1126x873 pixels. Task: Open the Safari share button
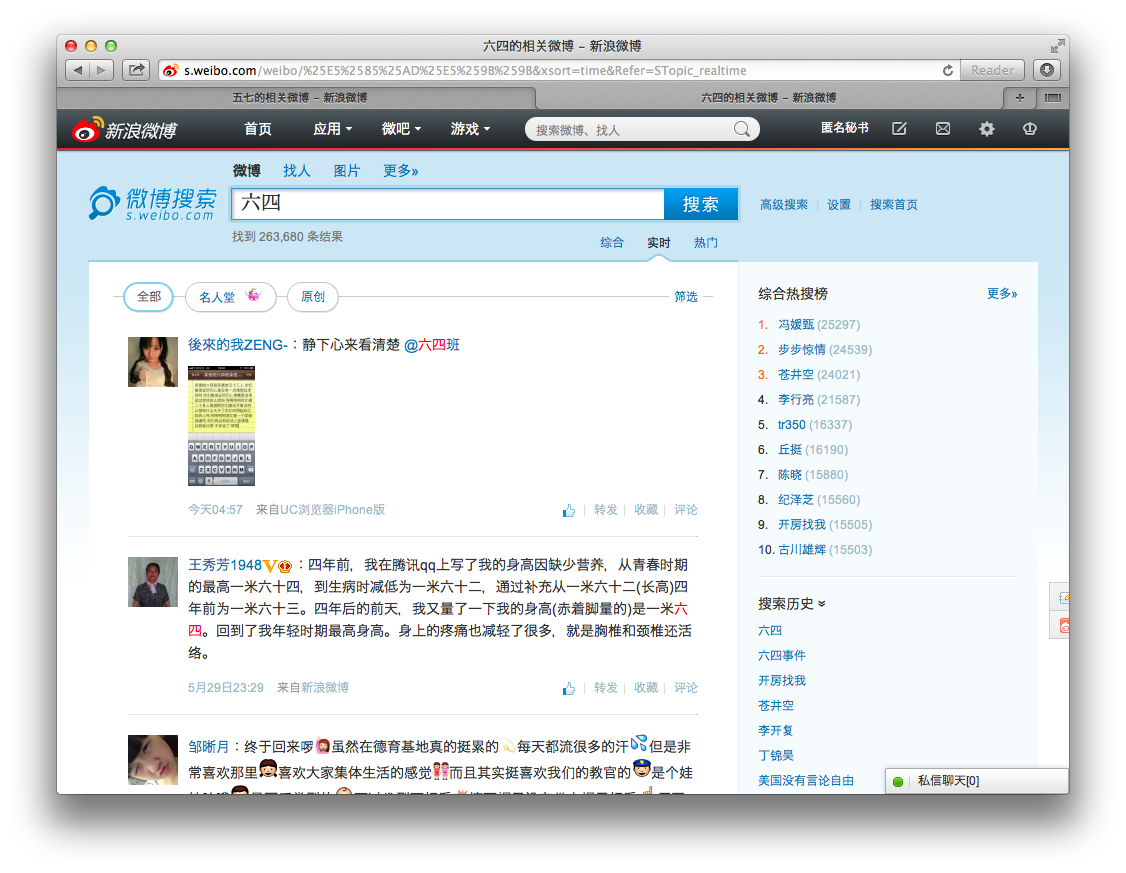tap(136, 70)
